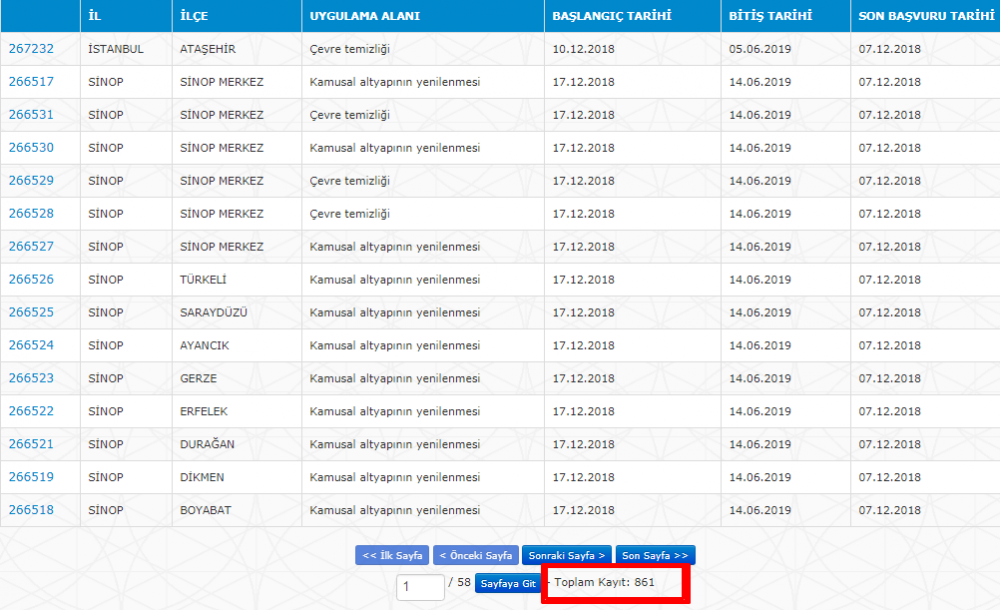Click end date 05.06.2019
Screen dimensions: 1000x610
(x=760, y=49)
